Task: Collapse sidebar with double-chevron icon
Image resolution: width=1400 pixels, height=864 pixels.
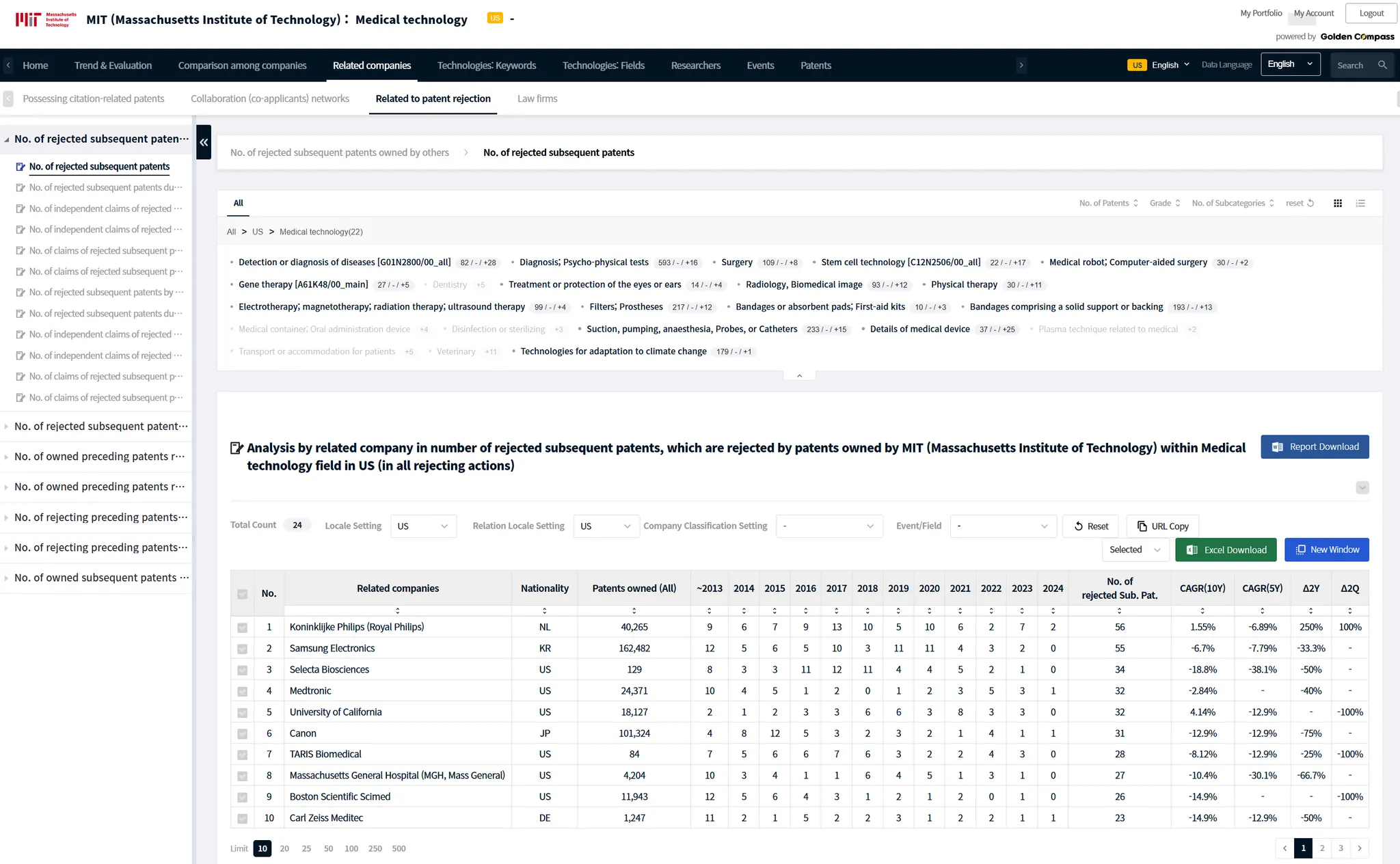Action: click(204, 142)
